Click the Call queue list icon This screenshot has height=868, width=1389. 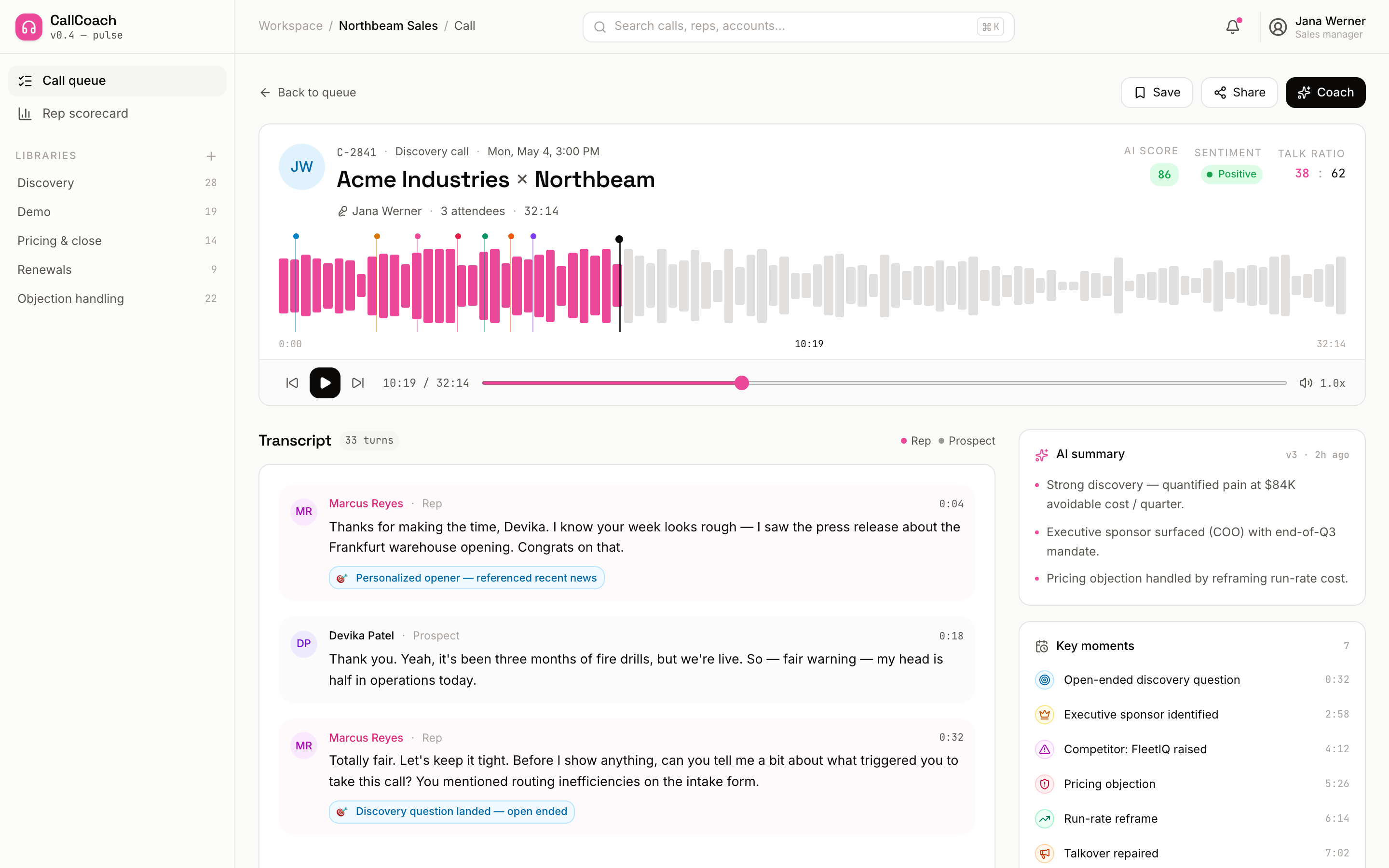(25, 81)
